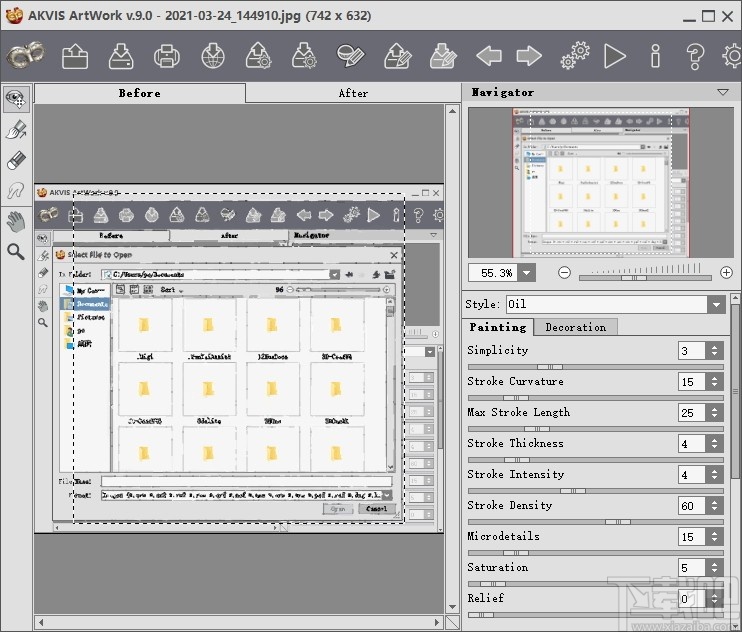Select the Eraser tool
The image size is (742, 632).
(x=16, y=160)
